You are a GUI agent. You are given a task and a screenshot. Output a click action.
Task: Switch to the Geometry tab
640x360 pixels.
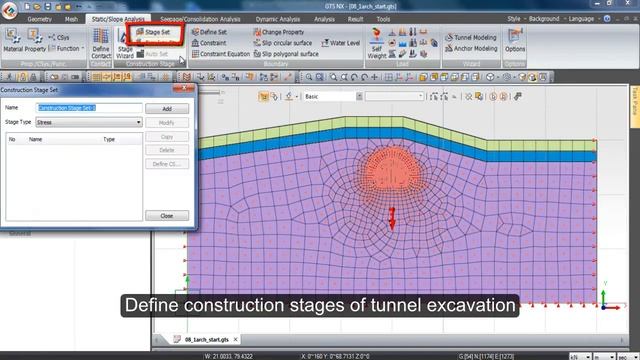[39, 19]
